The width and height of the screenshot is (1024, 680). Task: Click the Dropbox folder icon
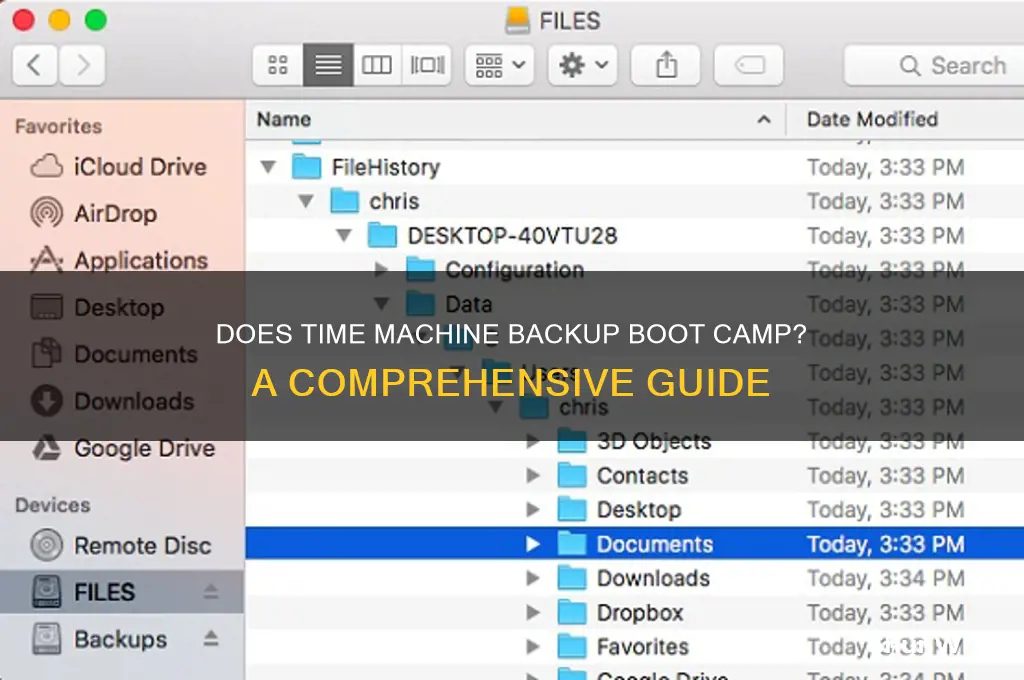click(572, 613)
